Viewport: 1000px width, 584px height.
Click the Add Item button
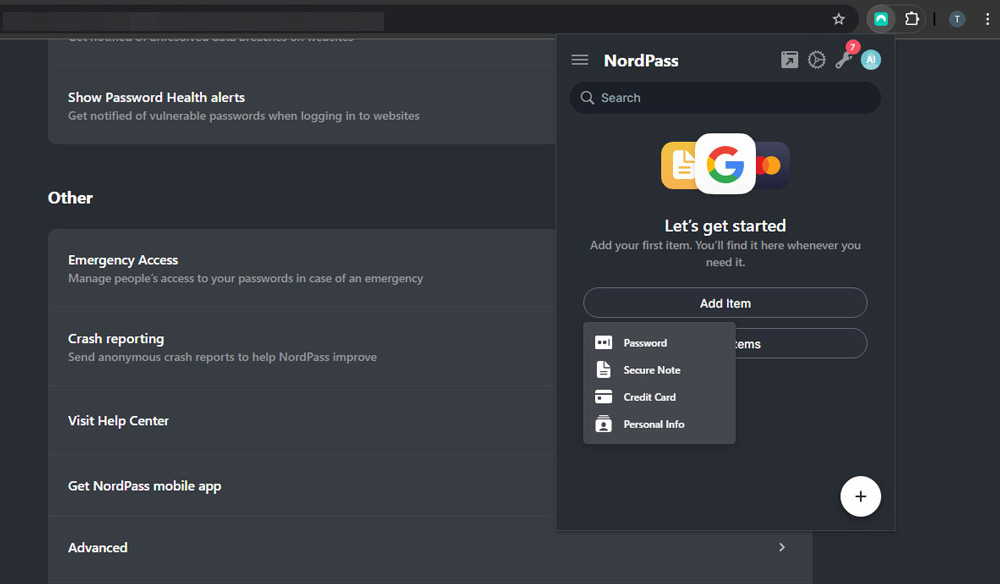[x=725, y=303]
